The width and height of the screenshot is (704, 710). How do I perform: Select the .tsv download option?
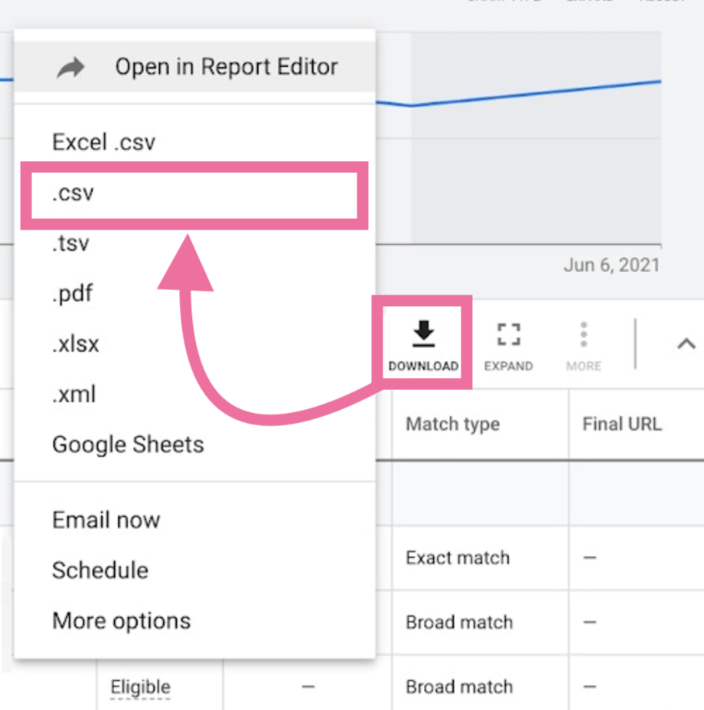(195, 244)
